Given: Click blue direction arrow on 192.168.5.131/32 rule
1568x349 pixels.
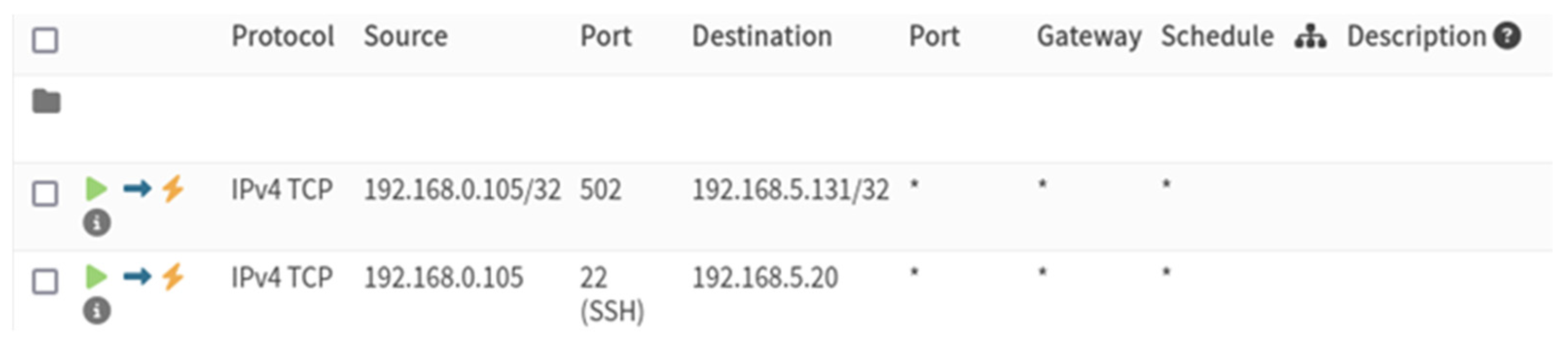Looking at the screenshot, I should pos(137,189).
